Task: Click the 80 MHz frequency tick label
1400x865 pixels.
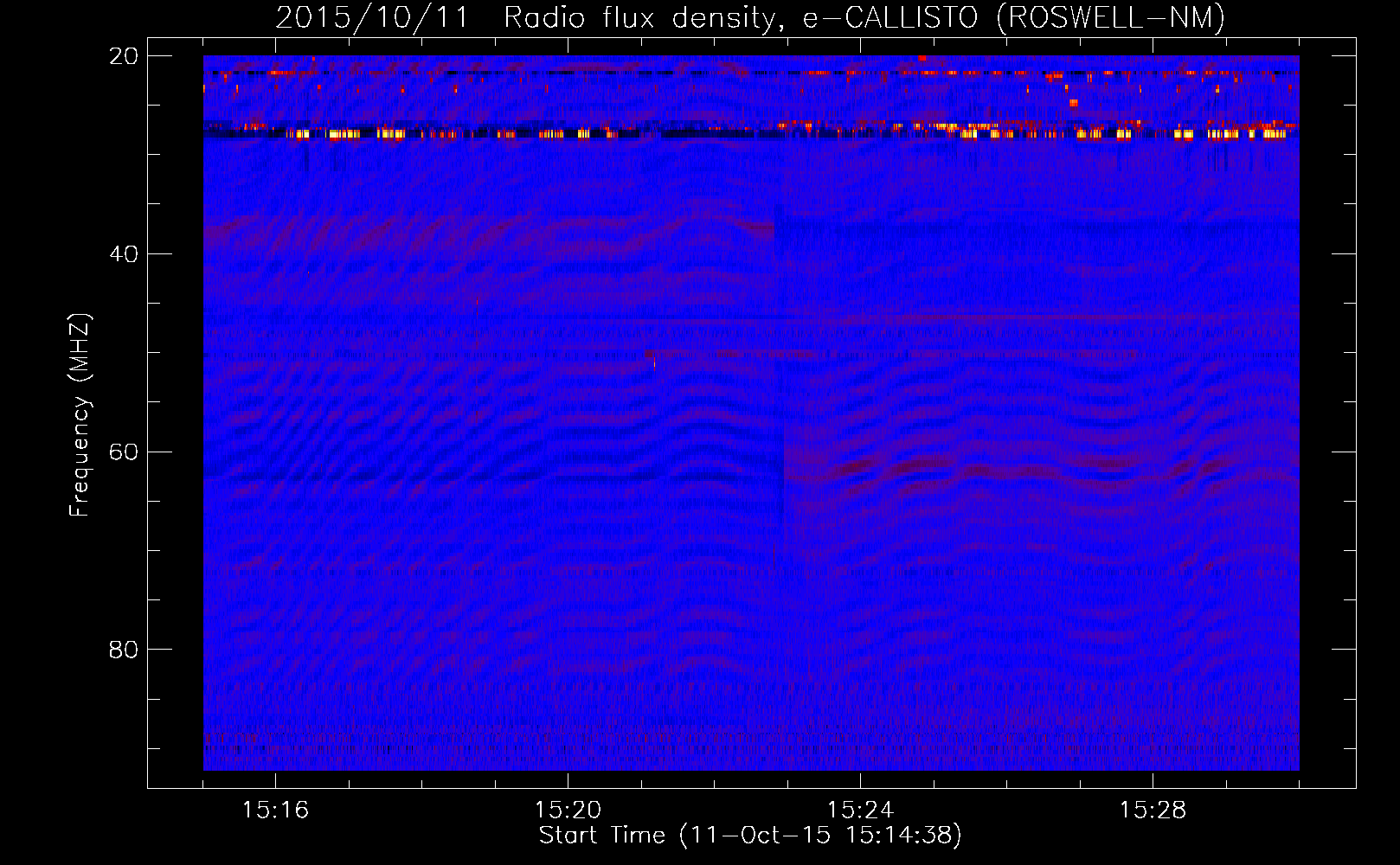Action: pyautogui.click(x=123, y=650)
